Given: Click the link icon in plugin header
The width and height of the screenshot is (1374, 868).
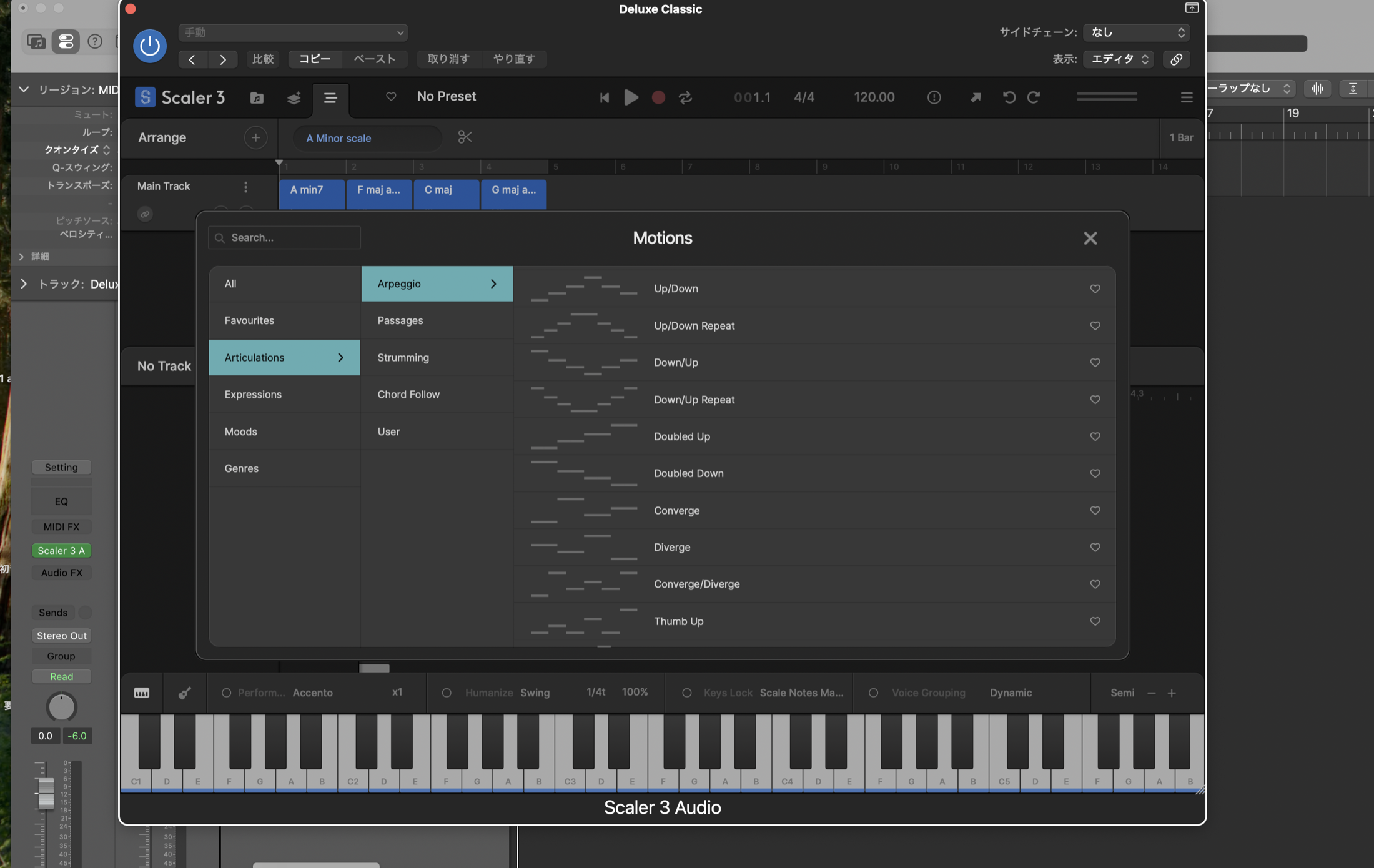Looking at the screenshot, I should (1176, 59).
